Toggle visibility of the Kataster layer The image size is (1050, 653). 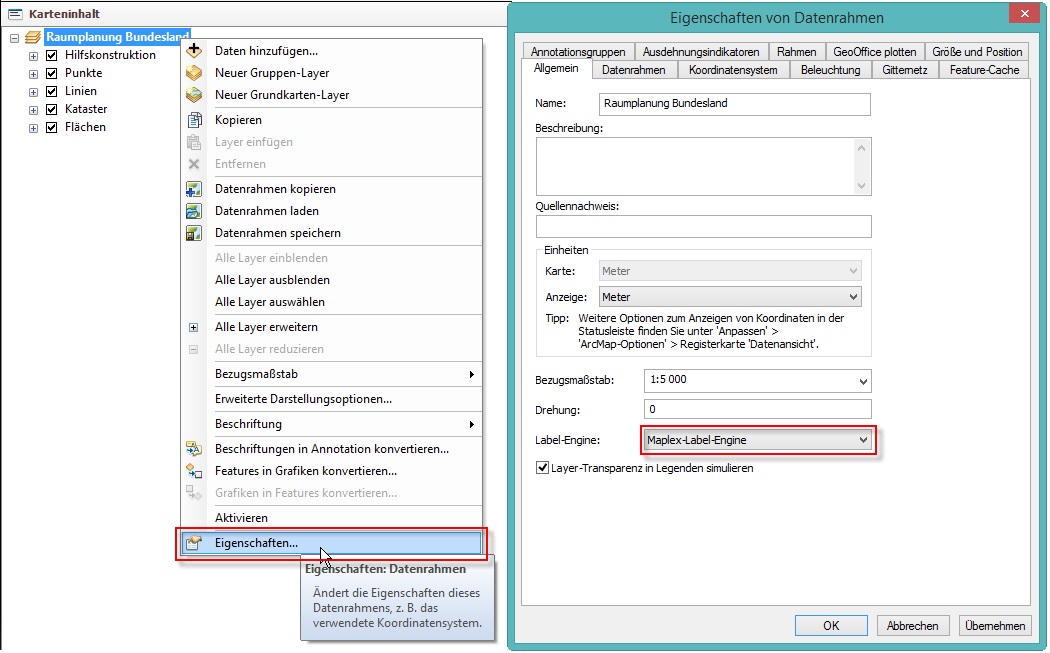click(x=52, y=109)
